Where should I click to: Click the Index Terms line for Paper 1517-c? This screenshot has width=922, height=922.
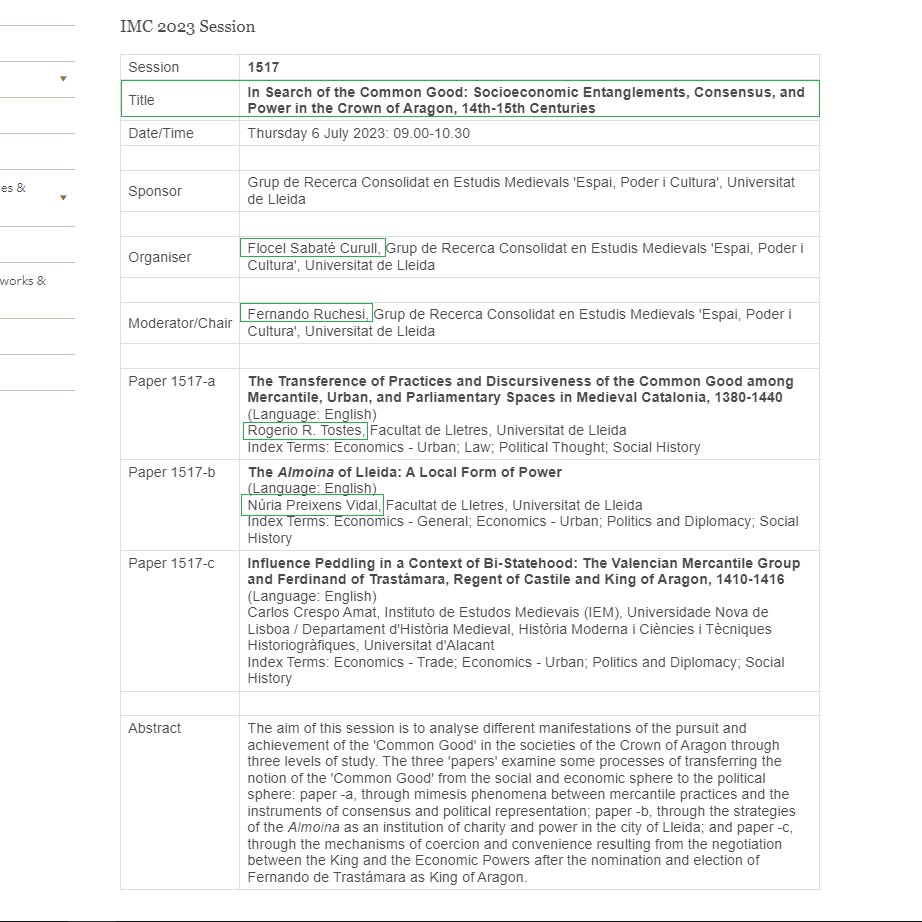tap(516, 670)
